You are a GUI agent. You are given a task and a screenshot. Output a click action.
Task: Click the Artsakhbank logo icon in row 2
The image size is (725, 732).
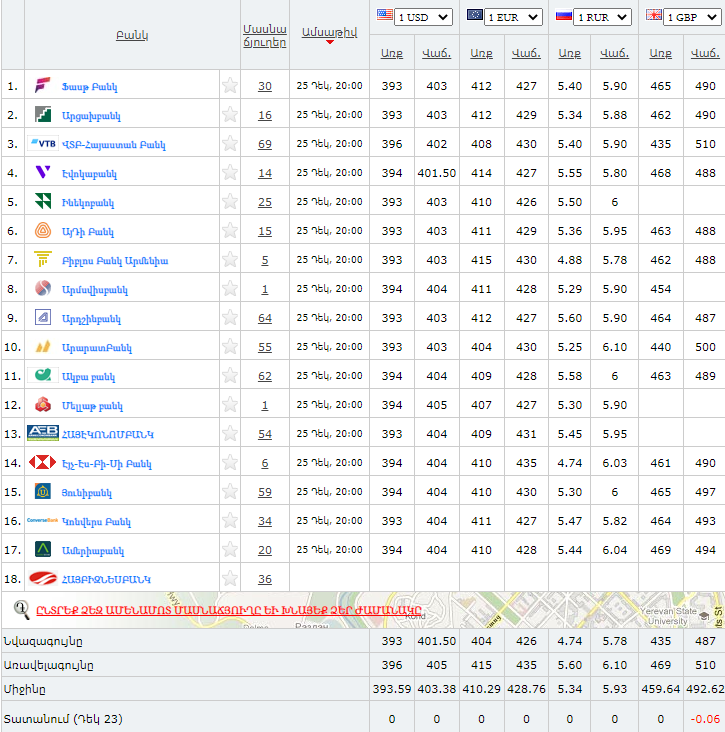point(42,114)
